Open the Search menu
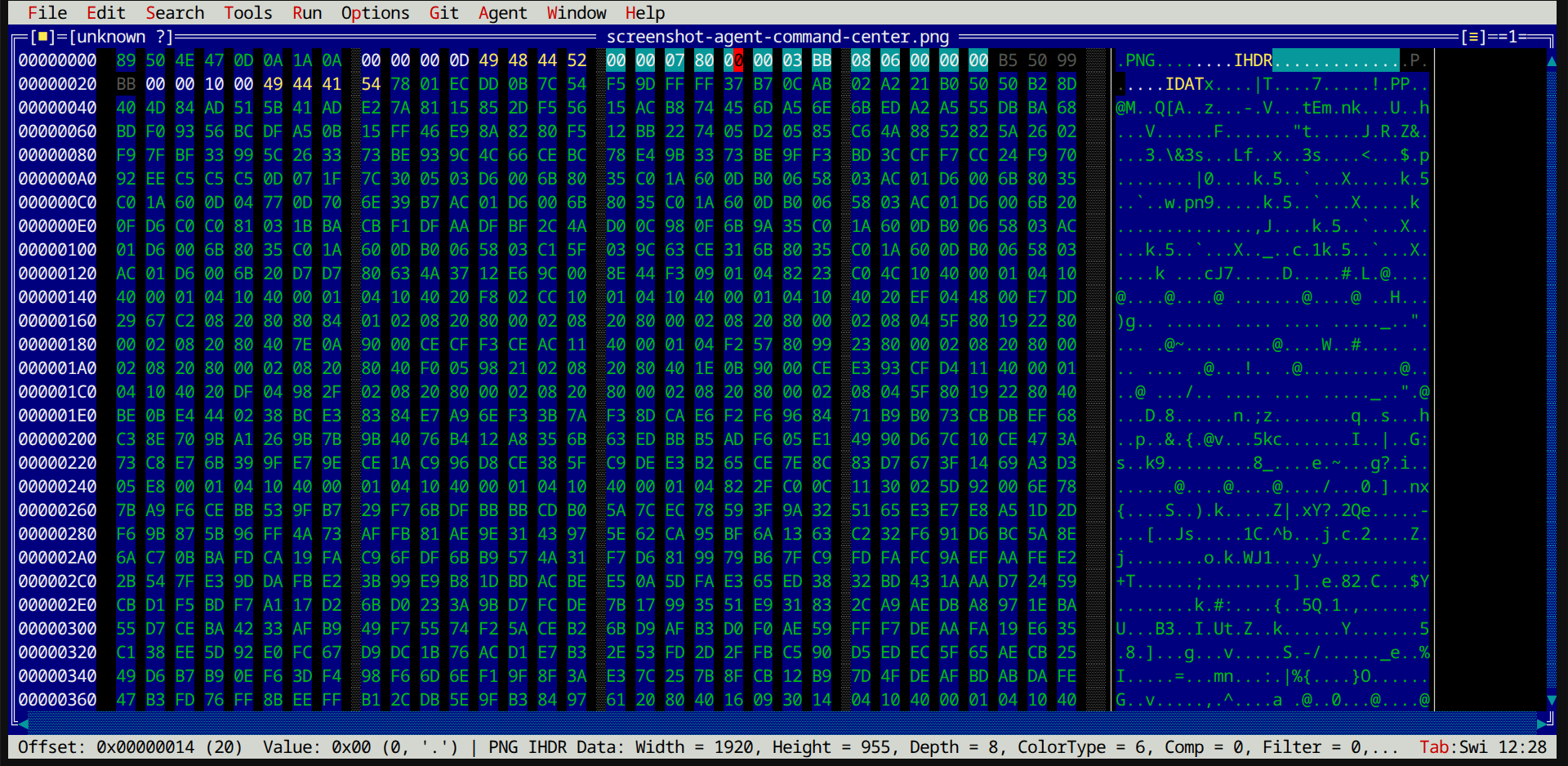Screen dimensions: 1568x766 [175, 13]
